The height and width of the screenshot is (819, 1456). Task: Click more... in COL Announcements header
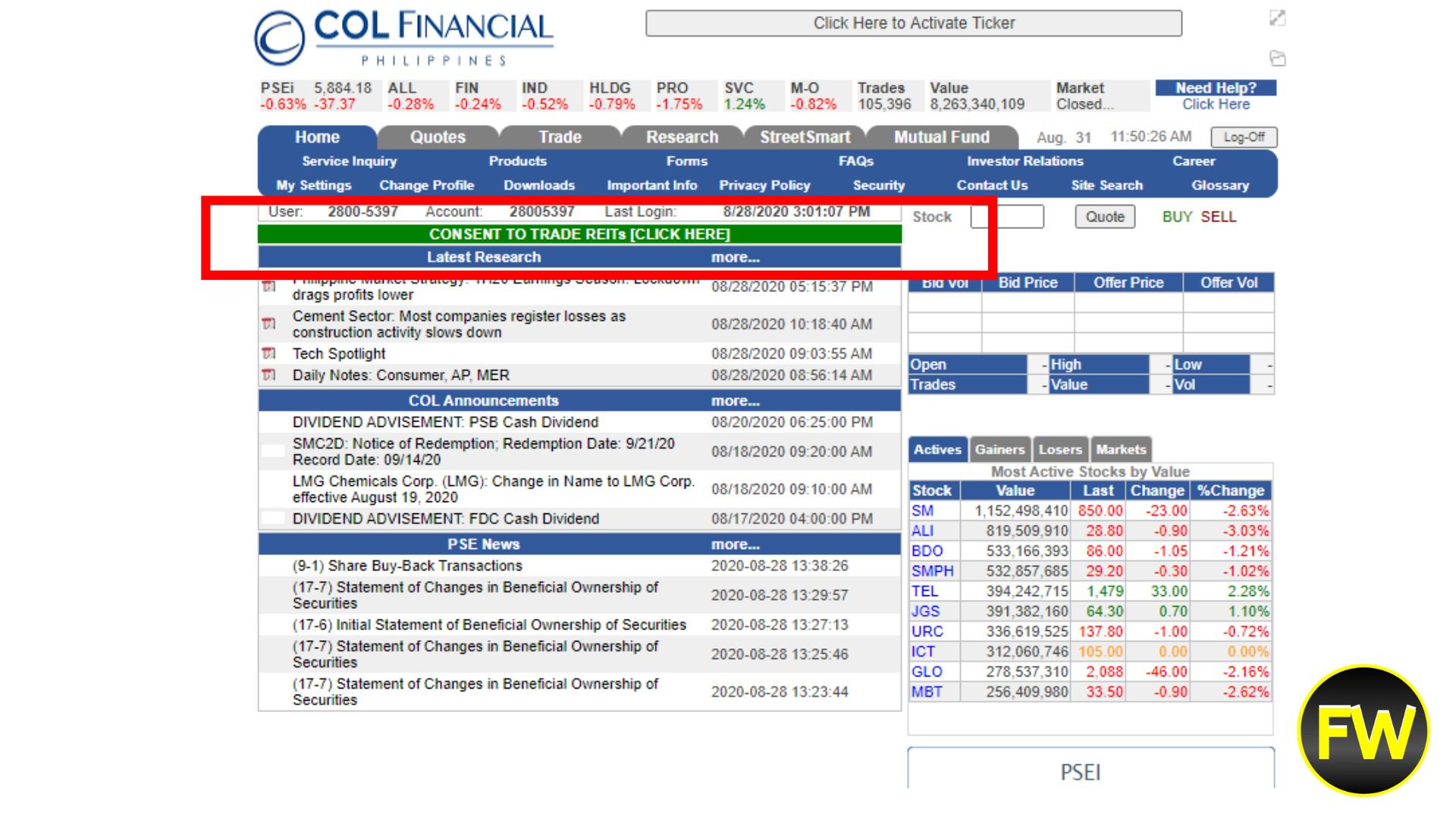pyautogui.click(x=735, y=401)
